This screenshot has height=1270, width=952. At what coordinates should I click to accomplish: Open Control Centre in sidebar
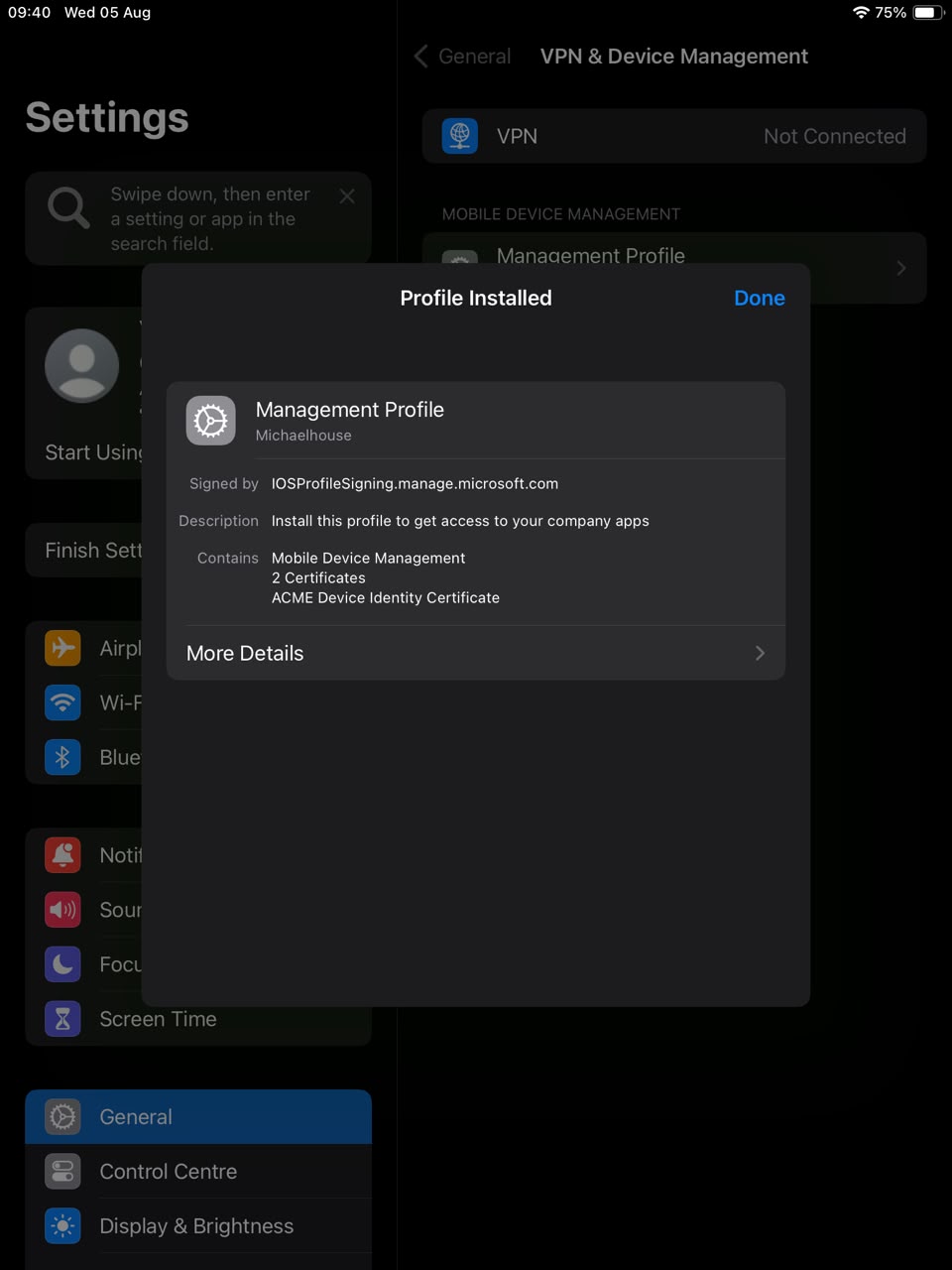(x=198, y=1171)
